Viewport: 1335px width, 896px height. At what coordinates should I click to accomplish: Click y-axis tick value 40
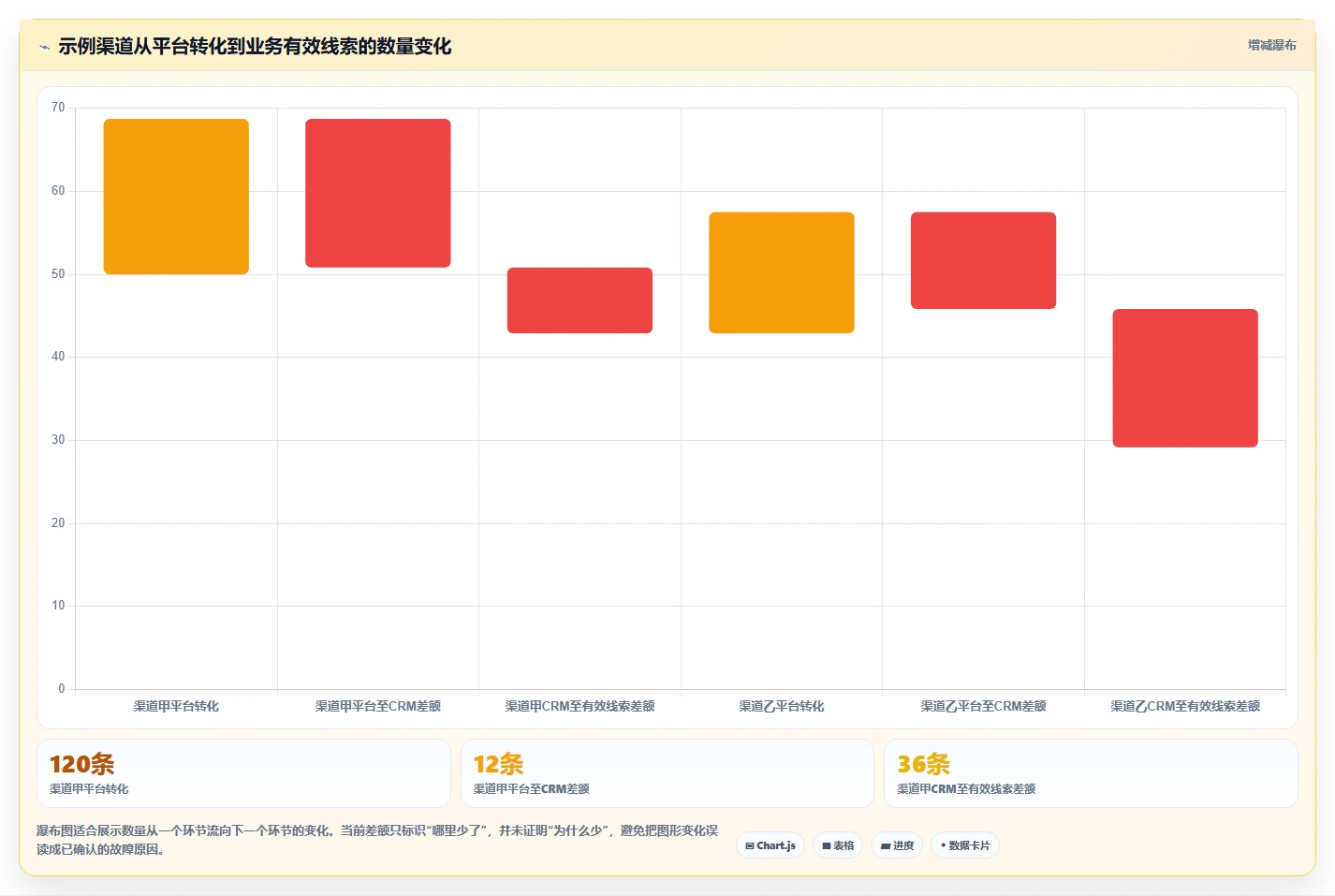coord(58,357)
